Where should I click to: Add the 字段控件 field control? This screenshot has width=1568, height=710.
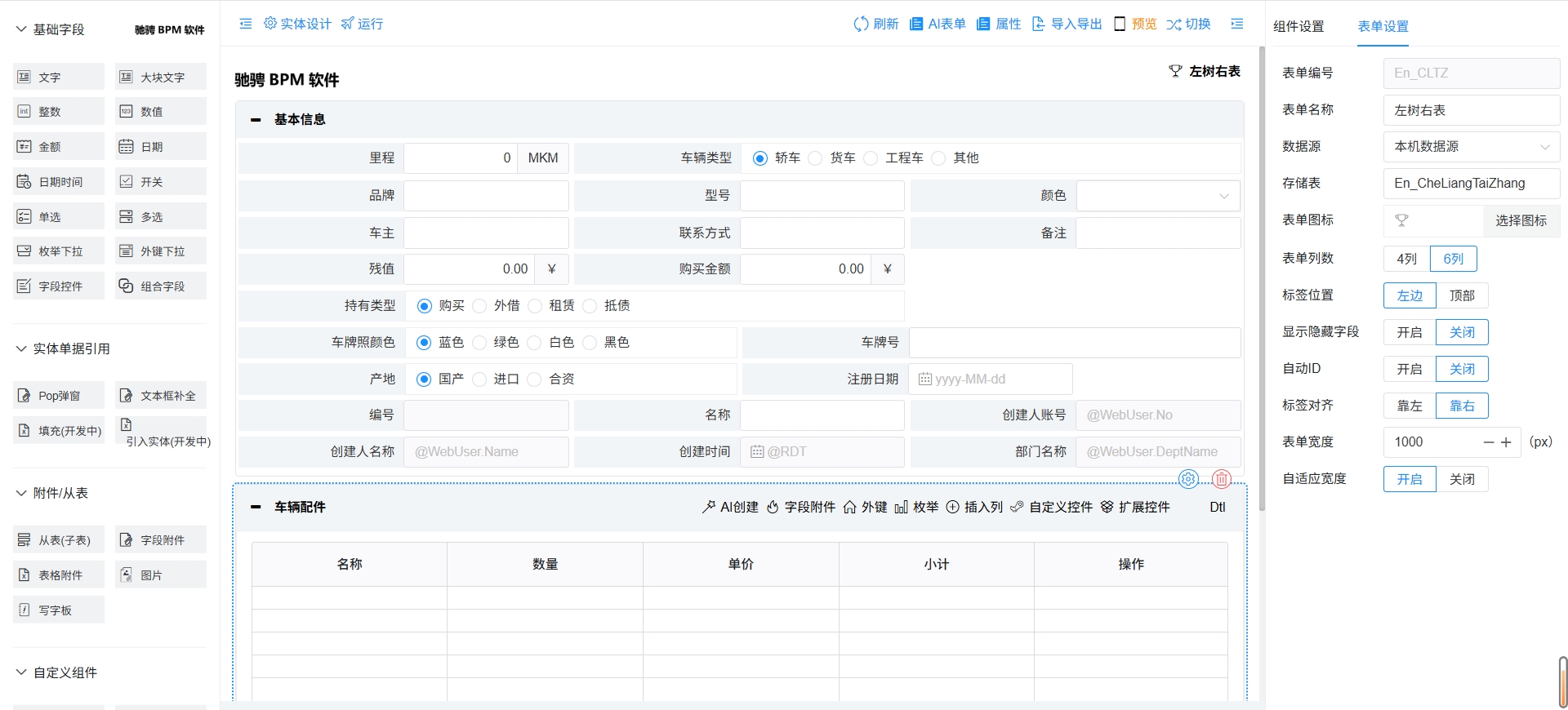click(x=59, y=286)
